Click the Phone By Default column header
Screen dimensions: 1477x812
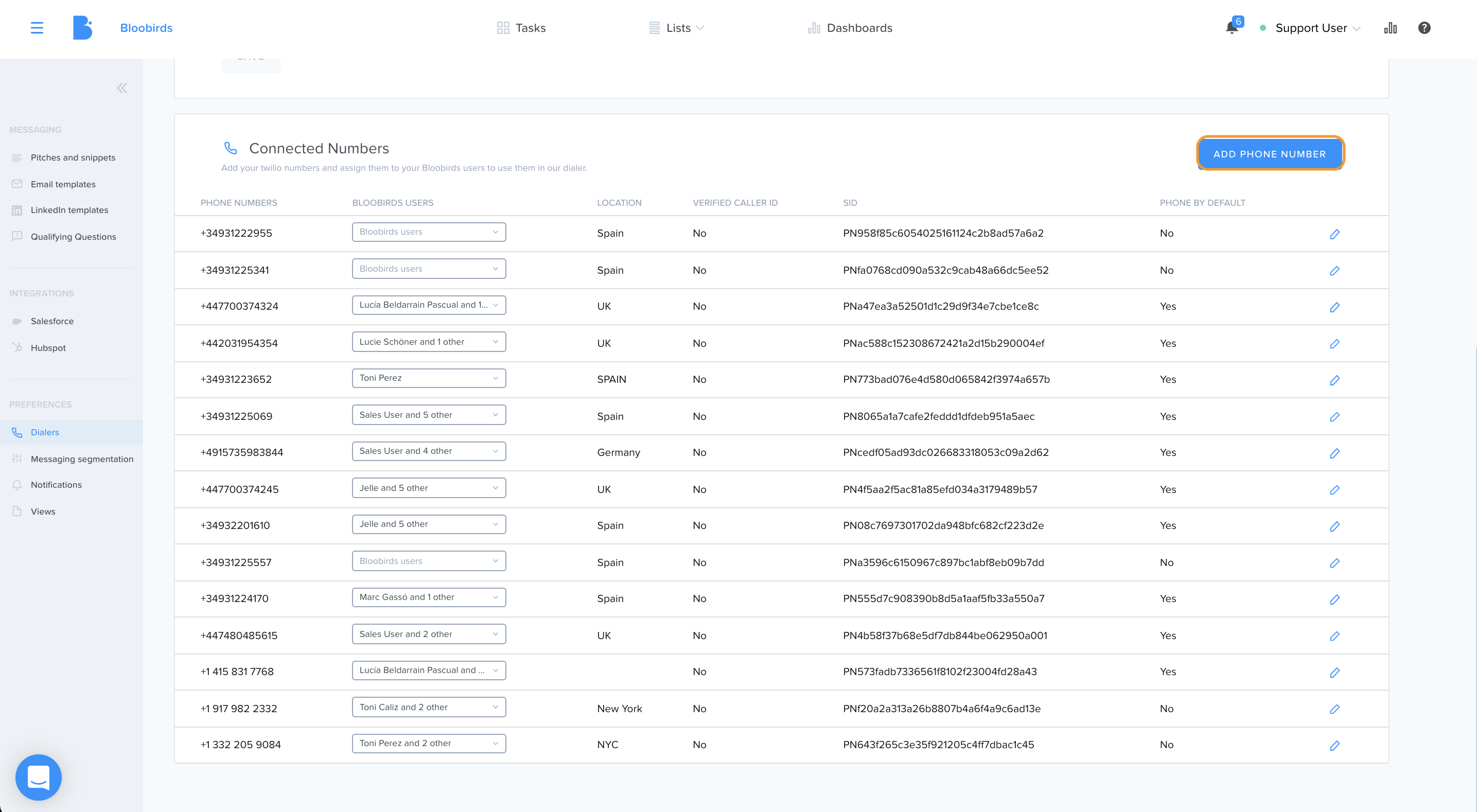1202,202
